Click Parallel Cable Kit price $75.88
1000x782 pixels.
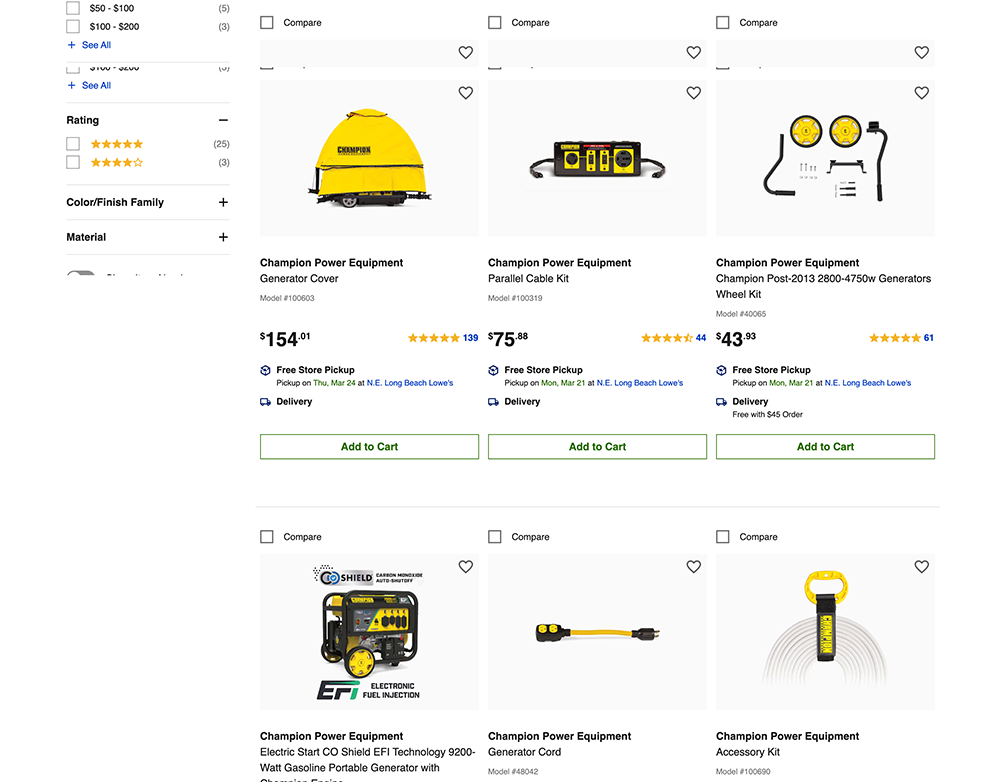pyautogui.click(x=508, y=339)
